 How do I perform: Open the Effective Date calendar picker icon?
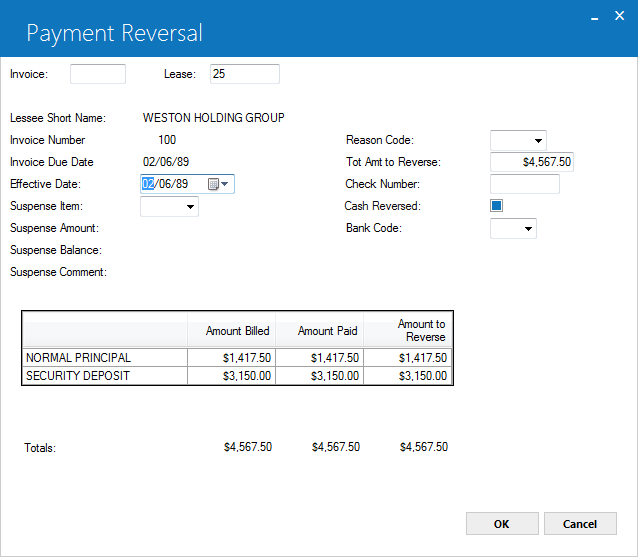[x=218, y=184]
